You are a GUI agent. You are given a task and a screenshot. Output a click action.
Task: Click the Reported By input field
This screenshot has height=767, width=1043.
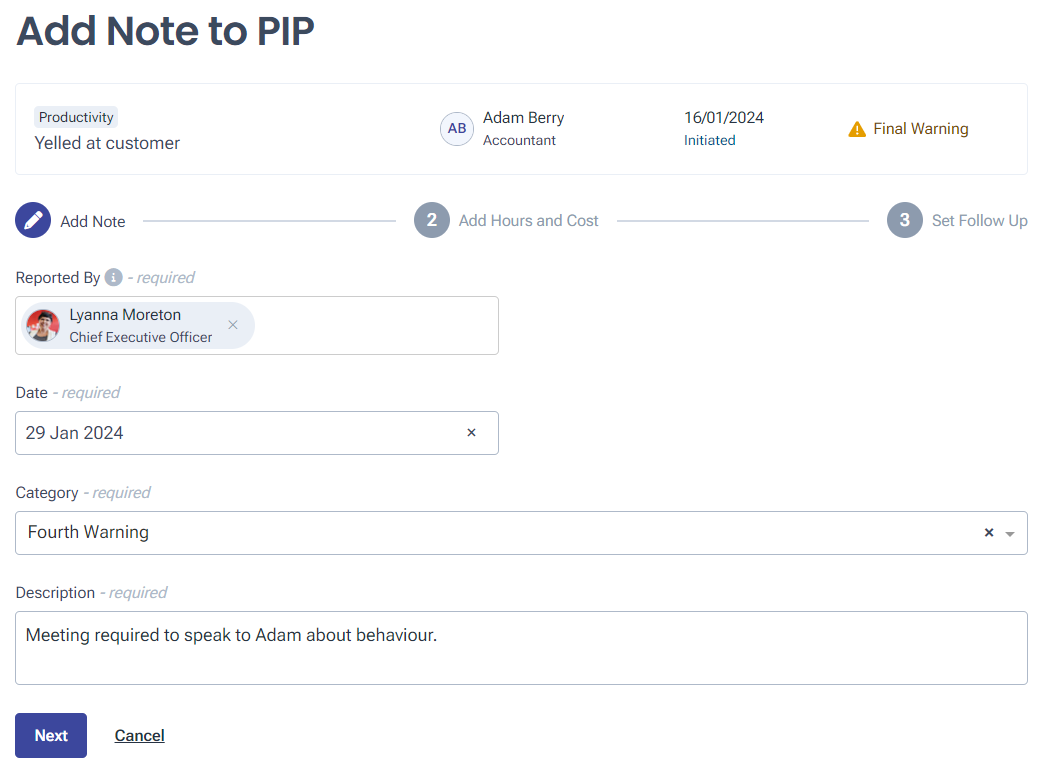click(x=257, y=325)
